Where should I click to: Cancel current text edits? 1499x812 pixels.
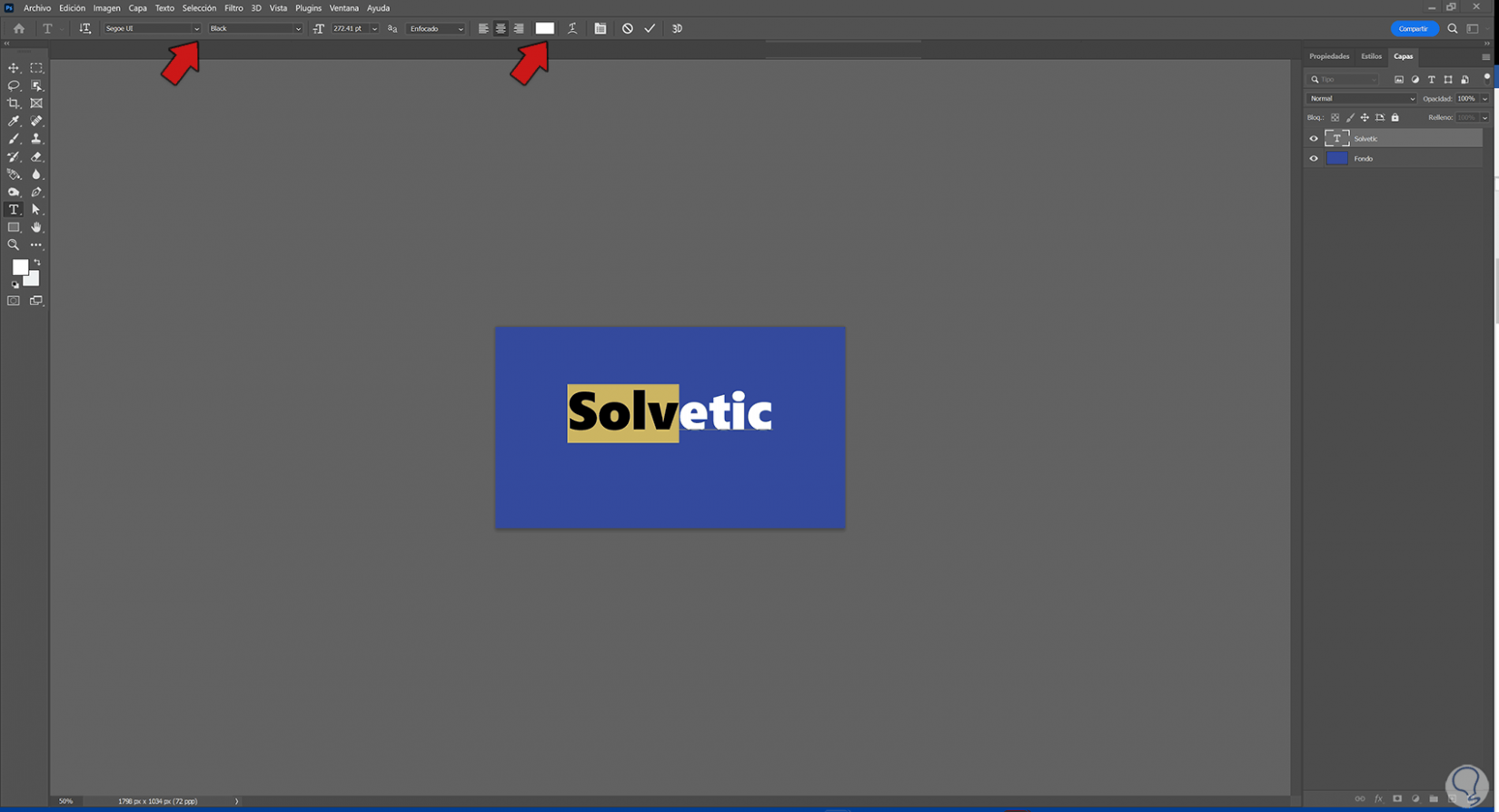[628, 28]
